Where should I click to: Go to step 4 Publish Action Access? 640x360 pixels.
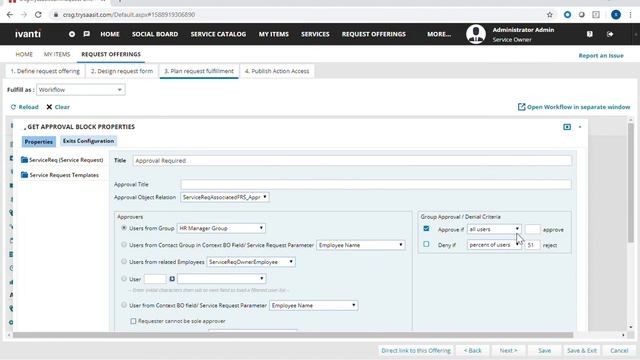pyautogui.click(x=277, y=71)
